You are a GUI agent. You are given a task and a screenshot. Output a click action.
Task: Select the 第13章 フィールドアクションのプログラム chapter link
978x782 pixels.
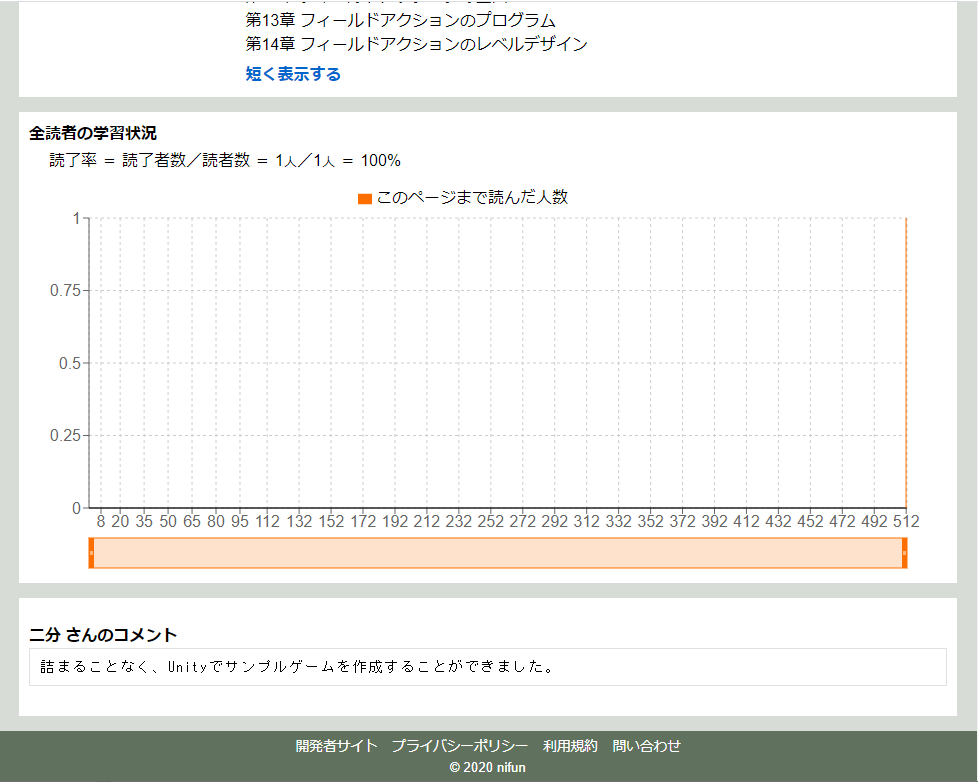[400, 19]
